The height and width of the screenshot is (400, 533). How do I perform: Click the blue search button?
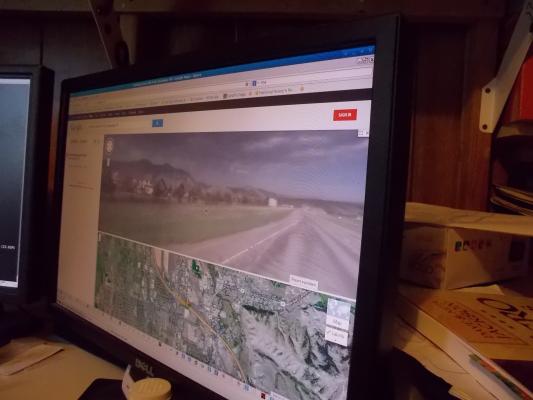[x=157, y=123]
